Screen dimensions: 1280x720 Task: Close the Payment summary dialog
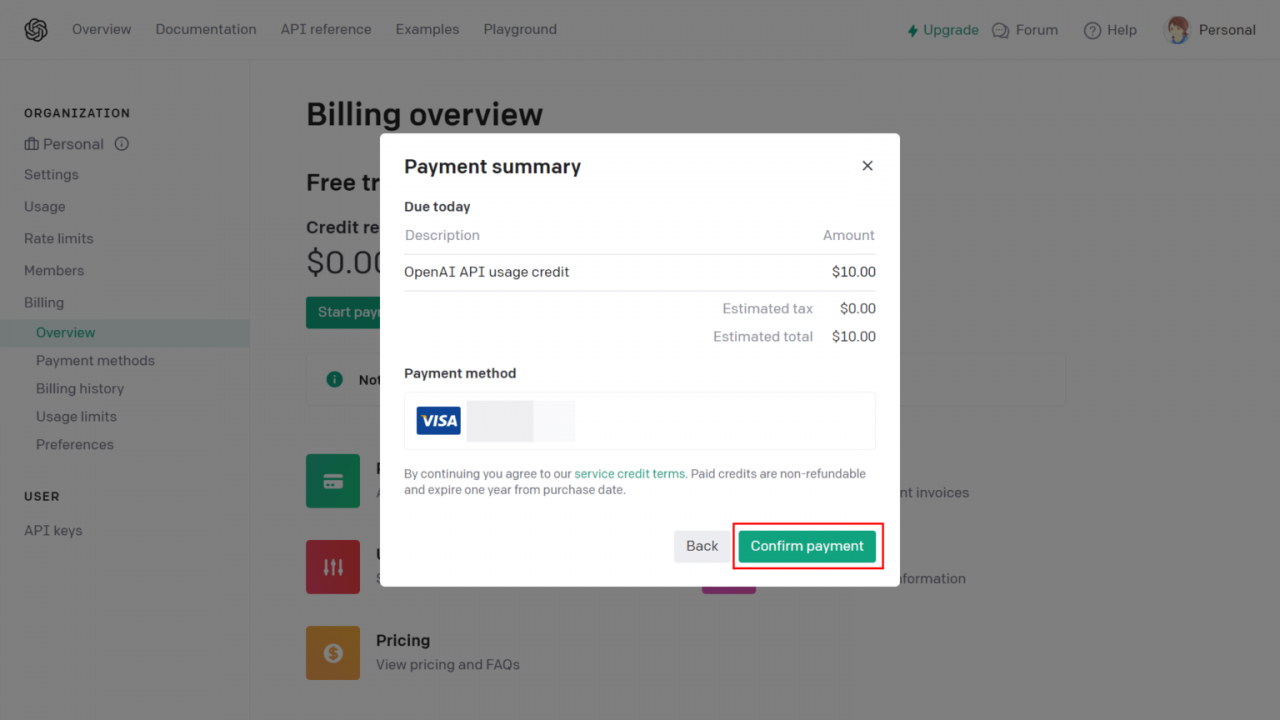click(867, 166)
